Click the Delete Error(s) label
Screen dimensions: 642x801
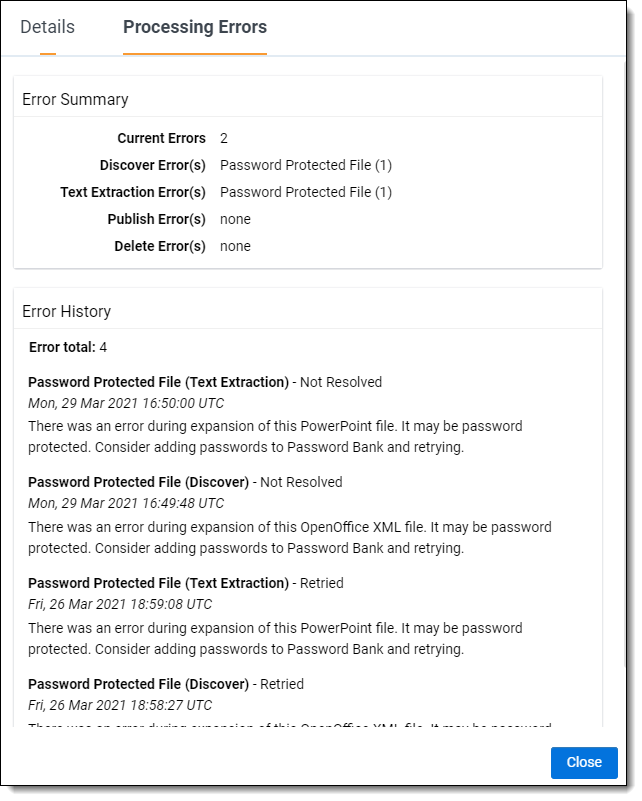coord(160,246)
